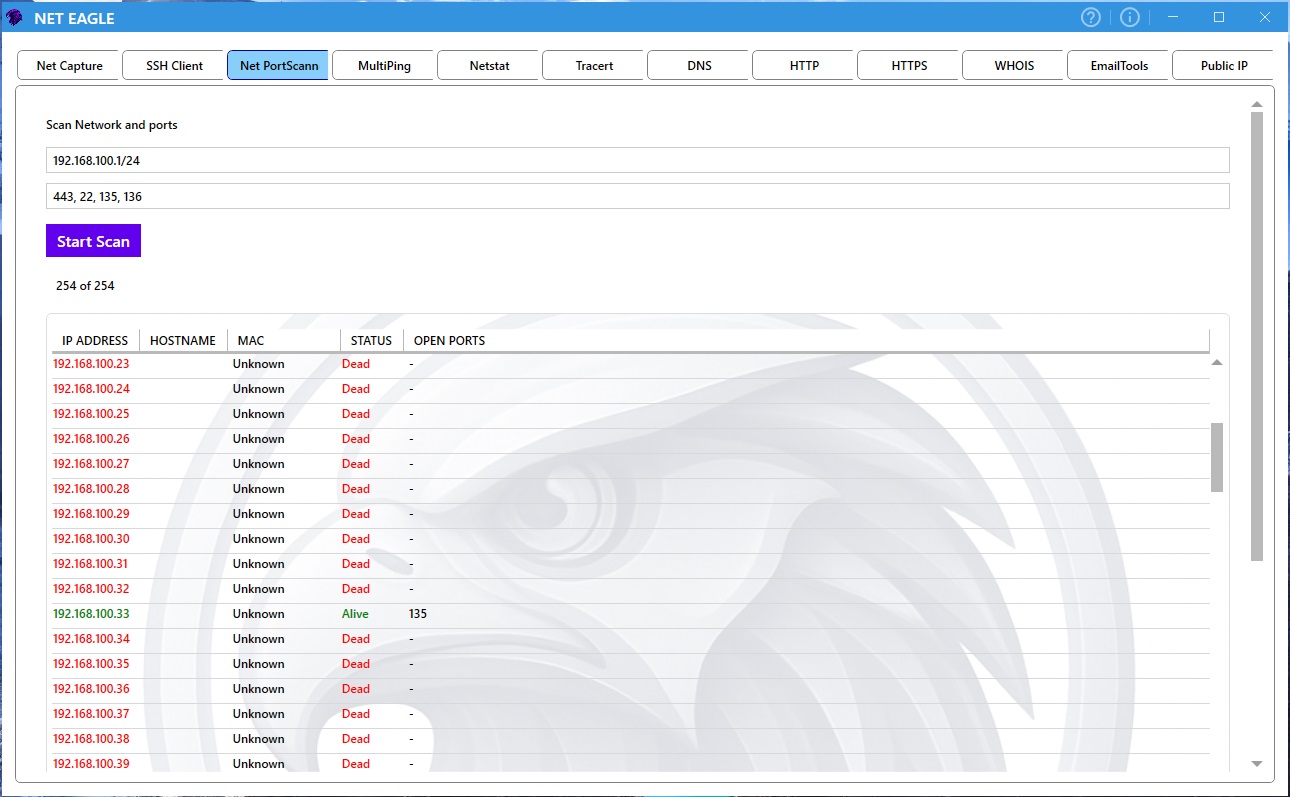Select the Net PortScann tab
The image size is (1290, 797).
(279, 65)
